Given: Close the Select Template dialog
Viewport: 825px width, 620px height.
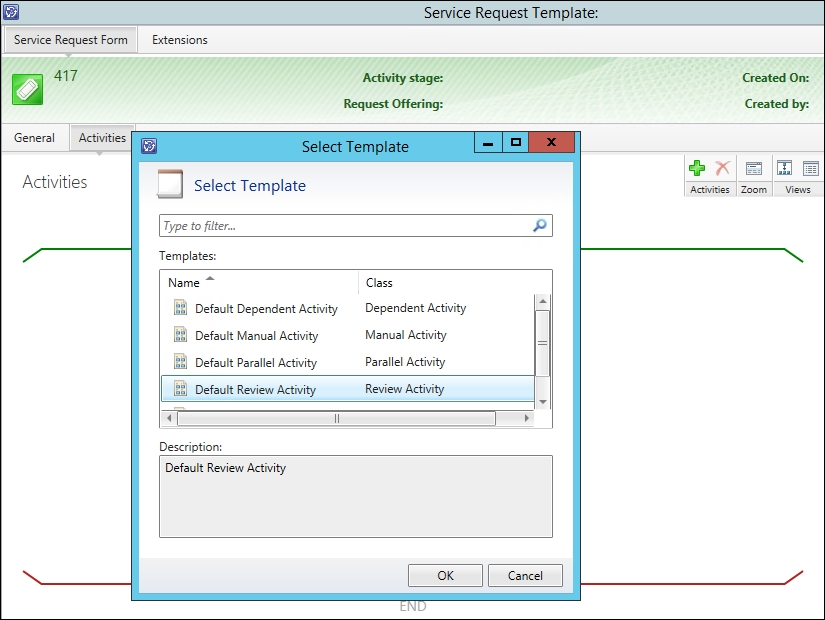Looking at the screenshot, I should (551, 142).
